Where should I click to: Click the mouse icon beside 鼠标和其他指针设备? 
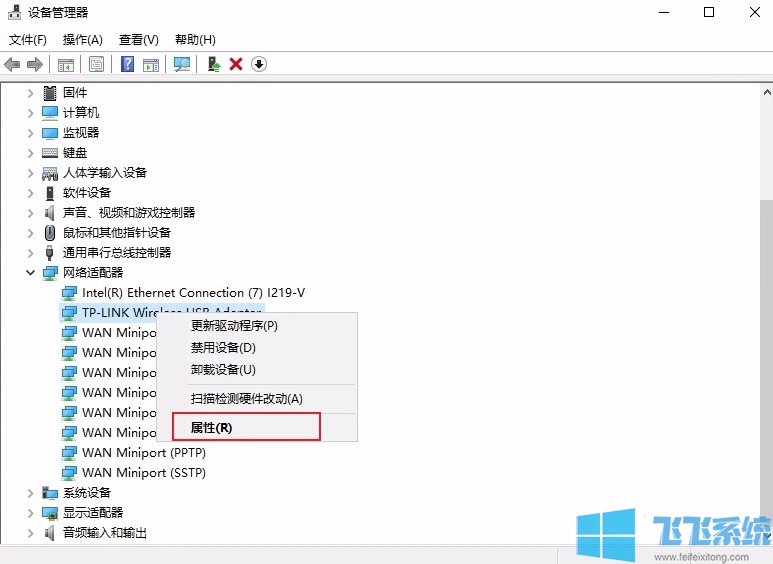[50, 233]
